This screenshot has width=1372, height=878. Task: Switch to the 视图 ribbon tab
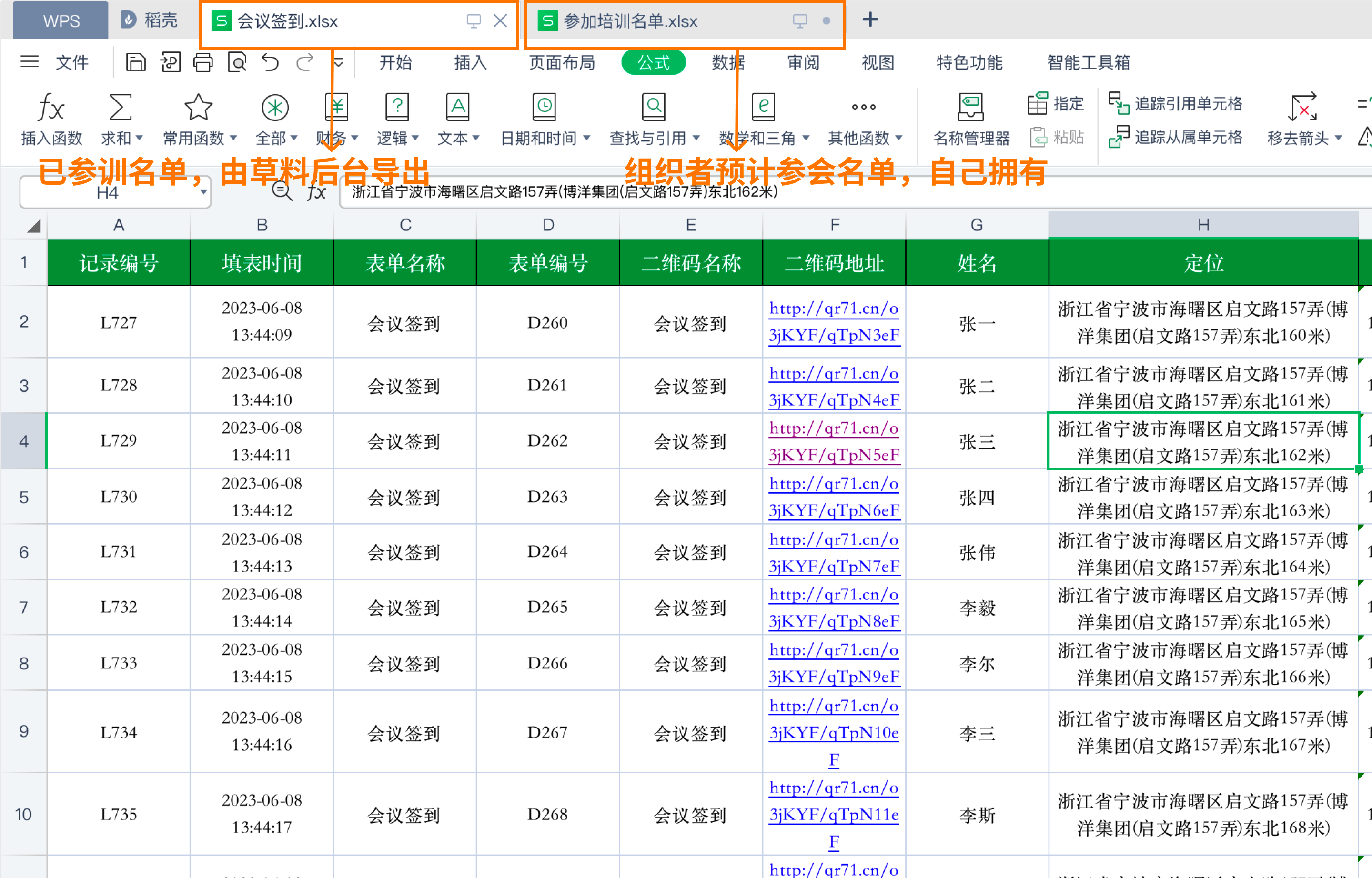(x=878, y=62)
